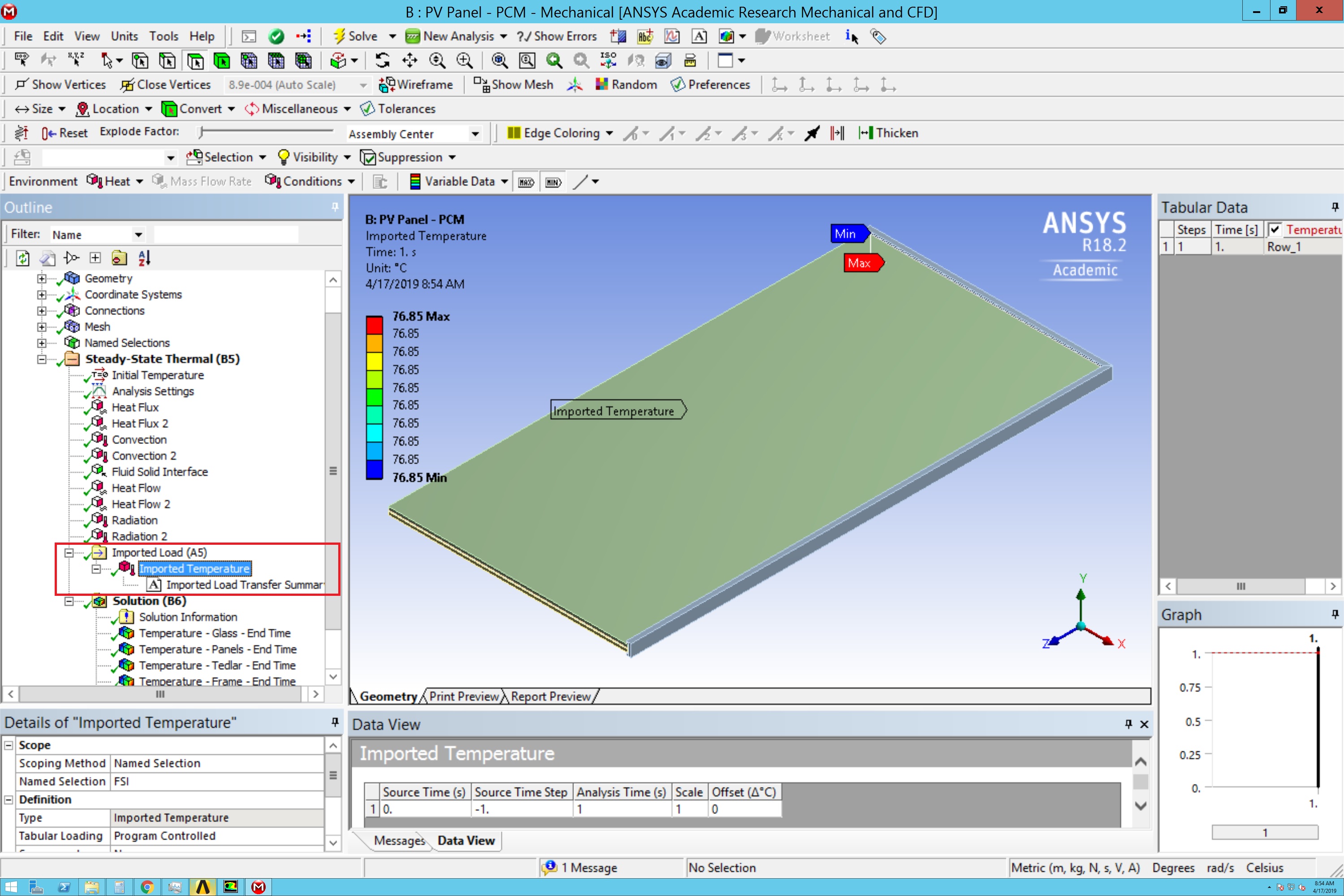Viewport: 1344px width, 896px height.
Task: Select the Vertex selection filter icon
Action: pos(140,60)
